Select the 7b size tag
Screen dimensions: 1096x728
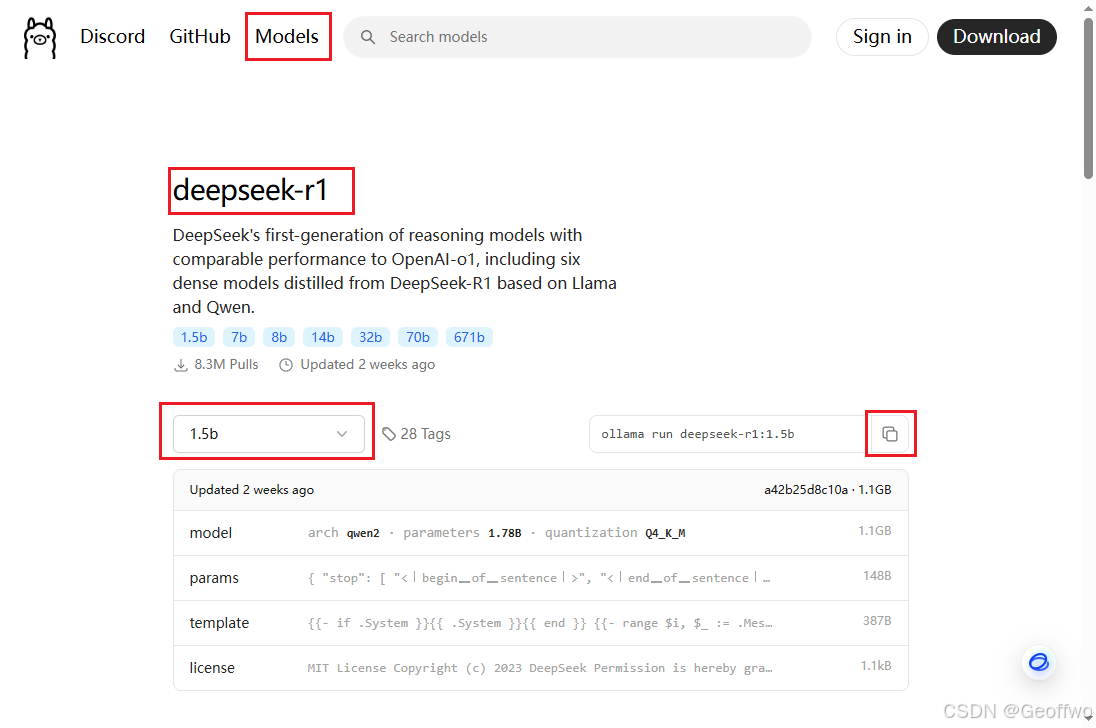(x=239, y=337)
